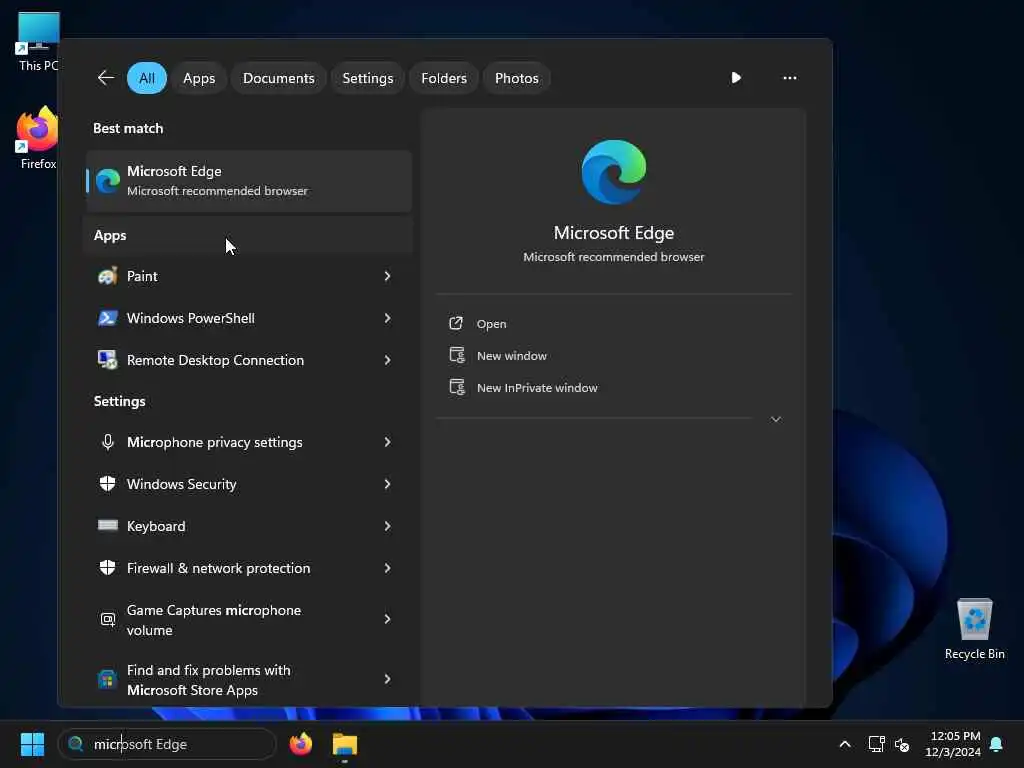Screen dimensions: 1024x768
Task: Click the microphone icon for privacy settings
Action: (x=108, y=442)
